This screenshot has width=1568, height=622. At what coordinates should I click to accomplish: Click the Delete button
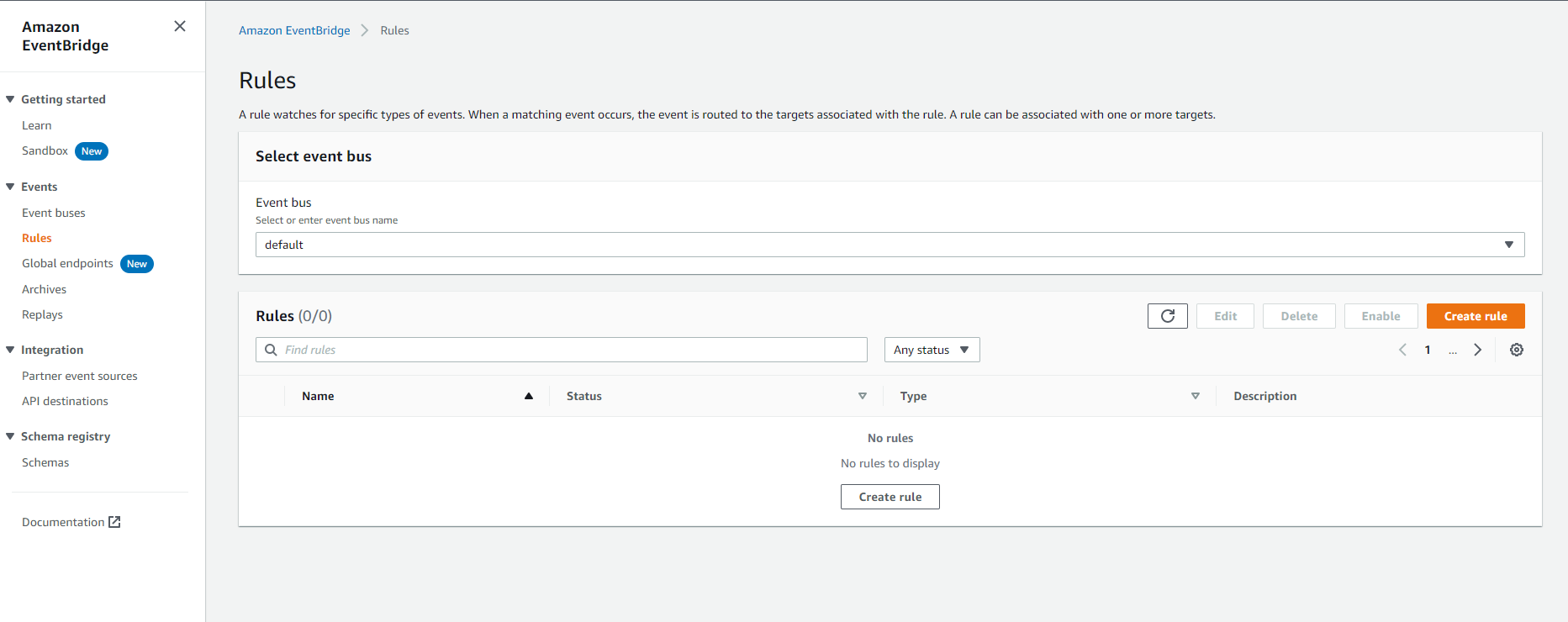1299,316
